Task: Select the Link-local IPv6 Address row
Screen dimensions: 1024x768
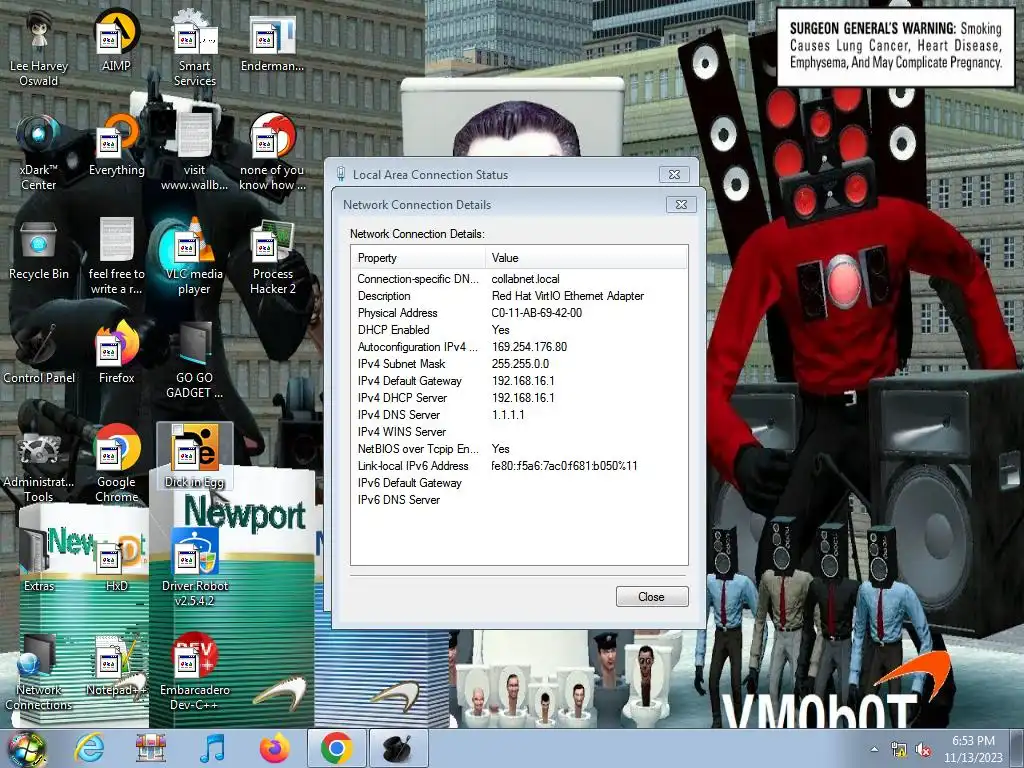Action: pos(519,466)
